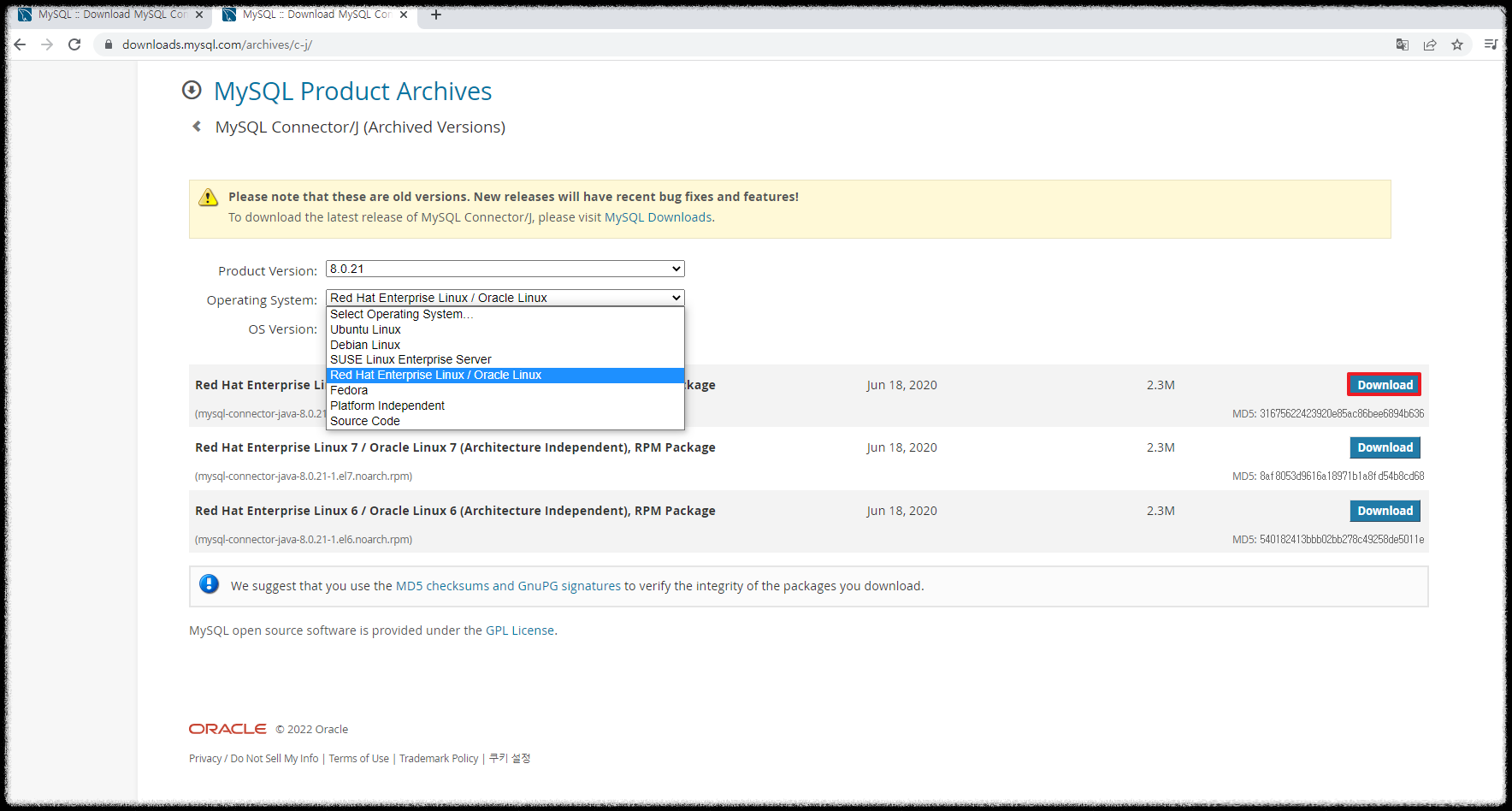
Task: Click the Oracle logo in the footer
Action: (x=227, y=729)
